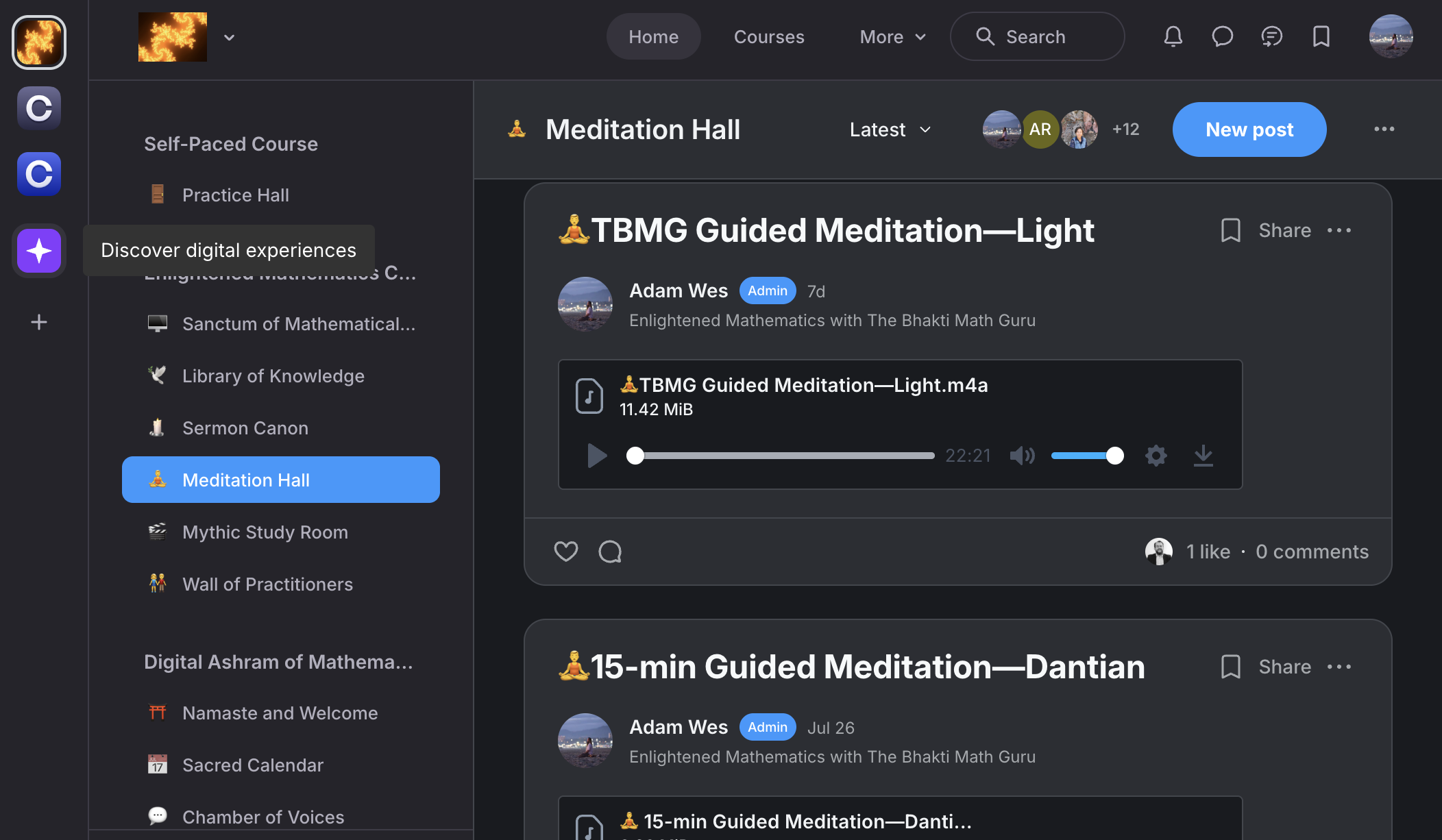Click the Search field
Screen dimensions: 1442x840
tap(1036, 36)
